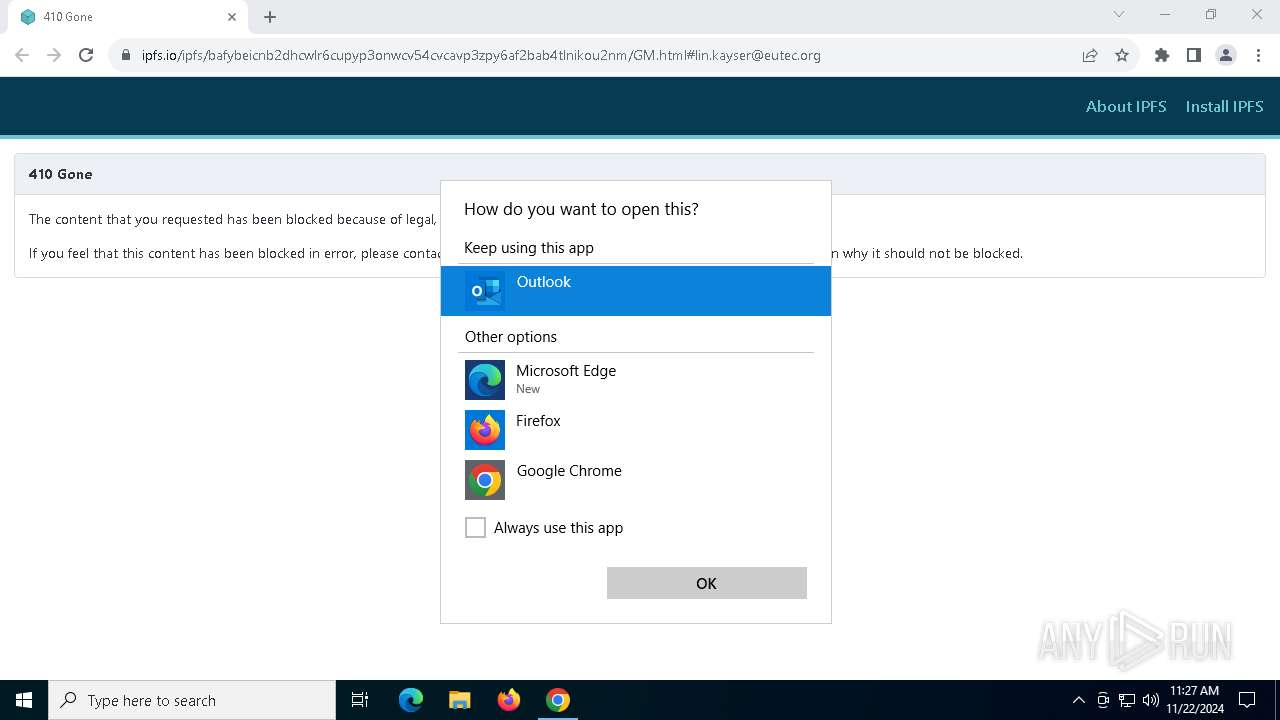The image size is (1280, 720).
Task: Click the address bar URL
Action: pyautogui.click(x=481, y=55)
